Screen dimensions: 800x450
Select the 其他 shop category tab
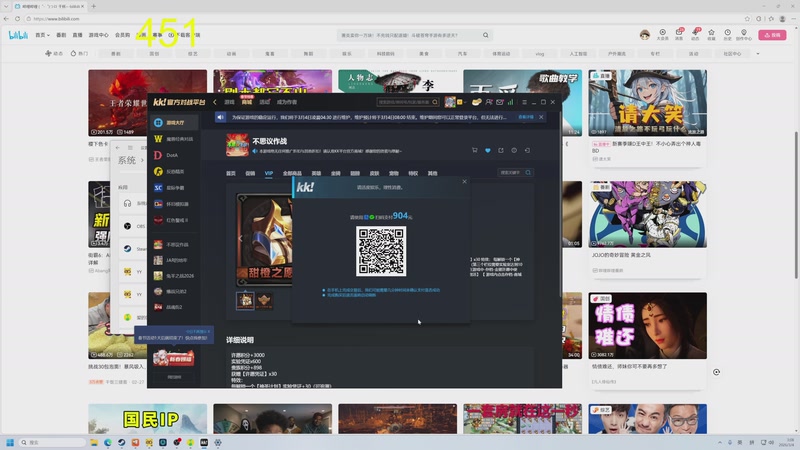(433, 173)
